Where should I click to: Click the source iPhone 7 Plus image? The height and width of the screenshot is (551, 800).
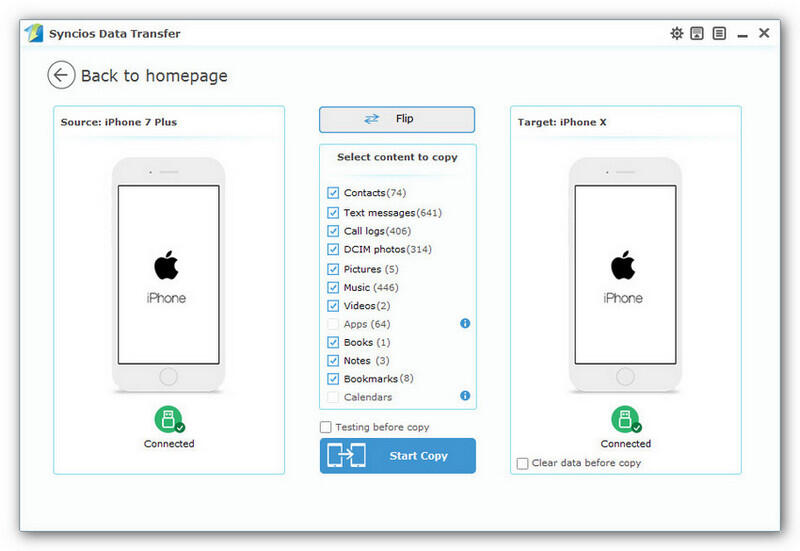(x=168, y=275)
